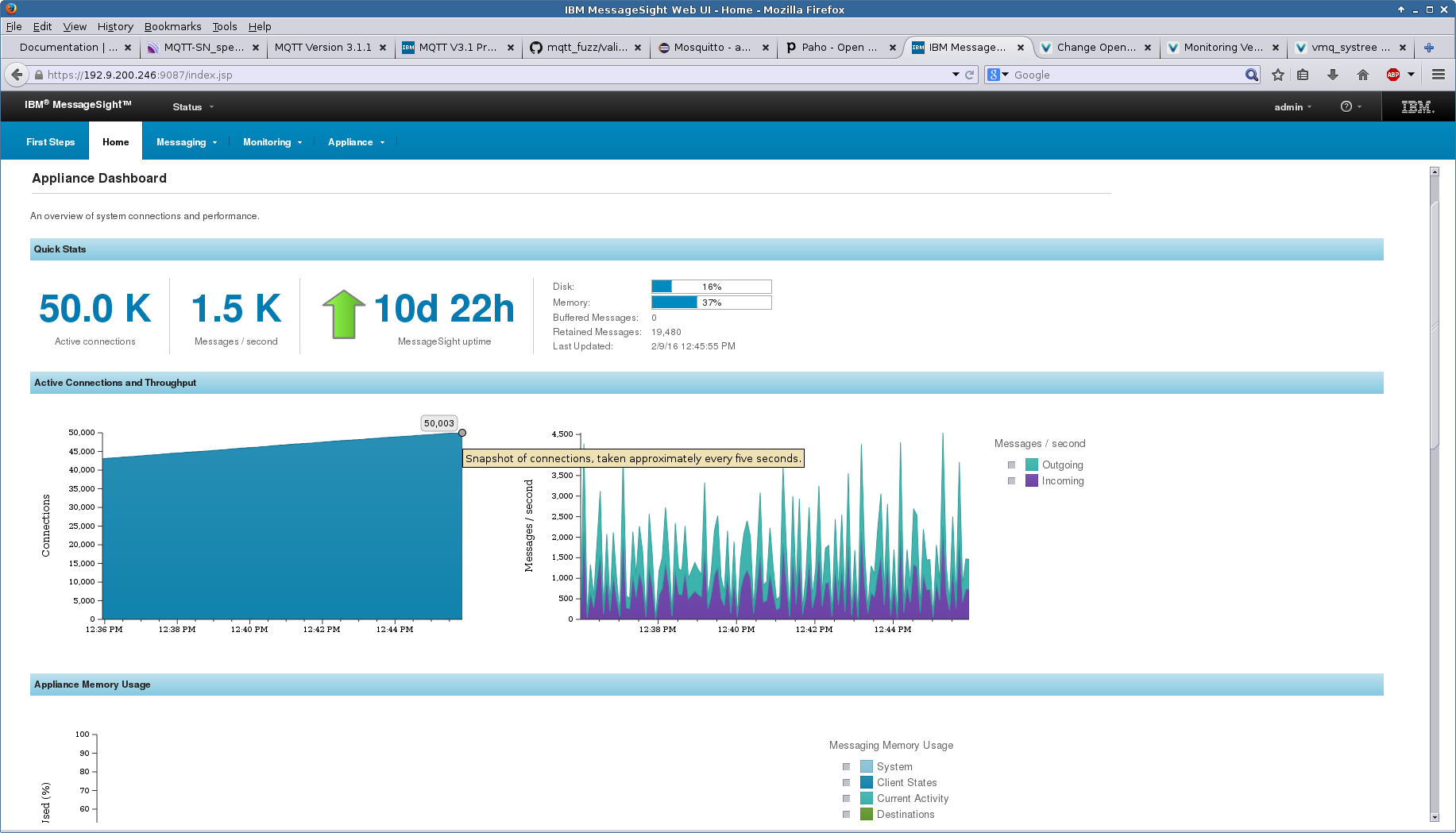Open the Mosquitto browser tab
The width and height of the screenshot is (1456, 833).
pyautogui.click(x=705, y=47)
